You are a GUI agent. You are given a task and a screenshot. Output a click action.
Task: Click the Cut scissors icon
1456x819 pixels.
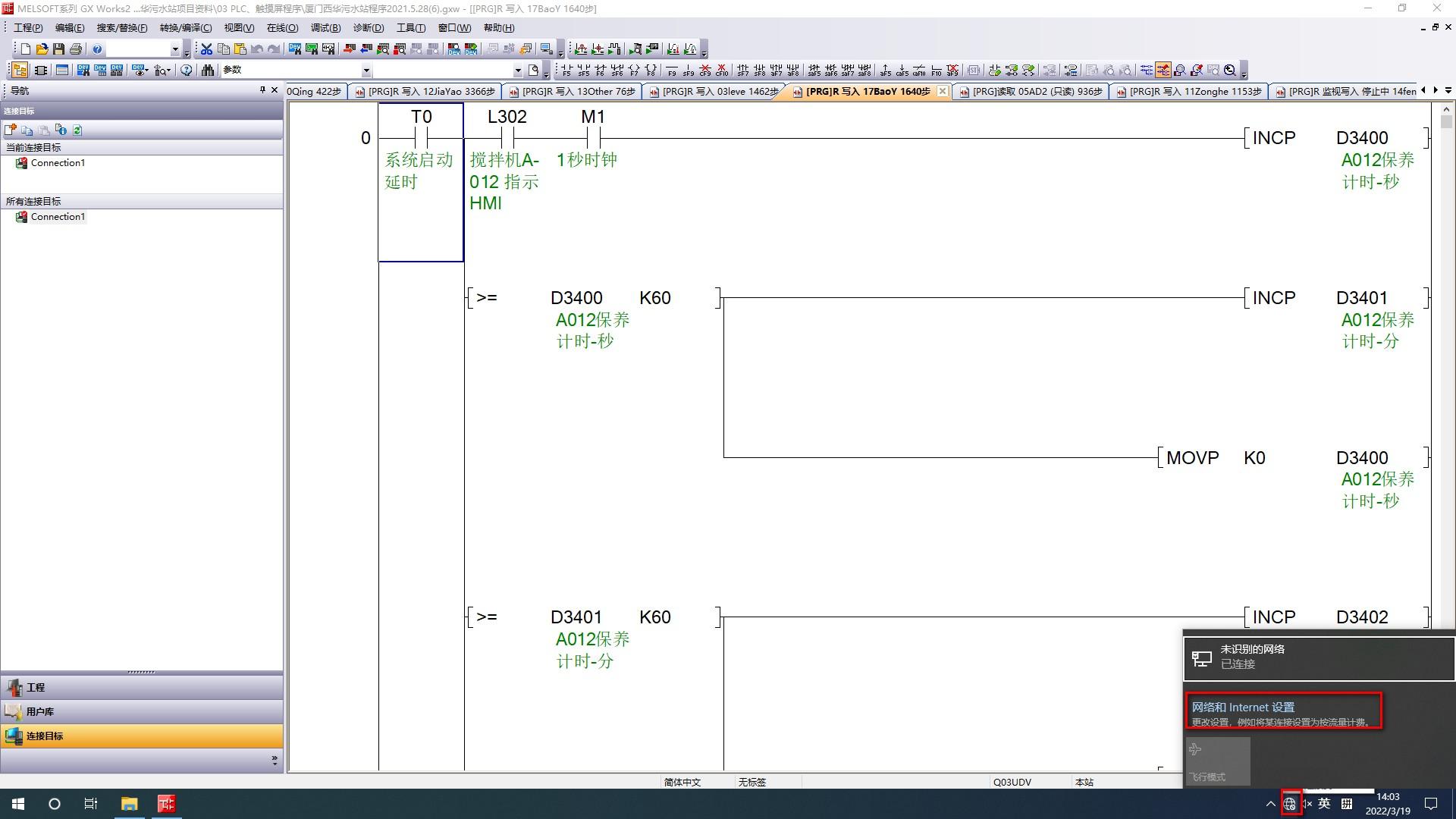(206, 49)
